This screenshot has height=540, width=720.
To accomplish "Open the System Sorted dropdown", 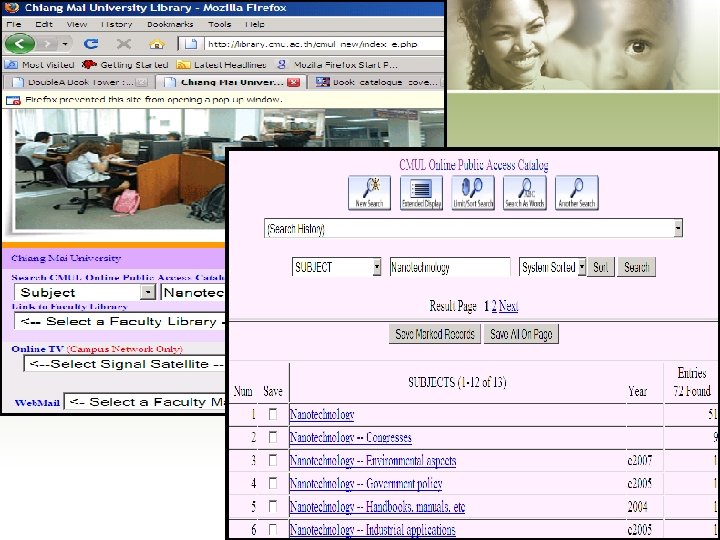I will [x=581, y=267].
